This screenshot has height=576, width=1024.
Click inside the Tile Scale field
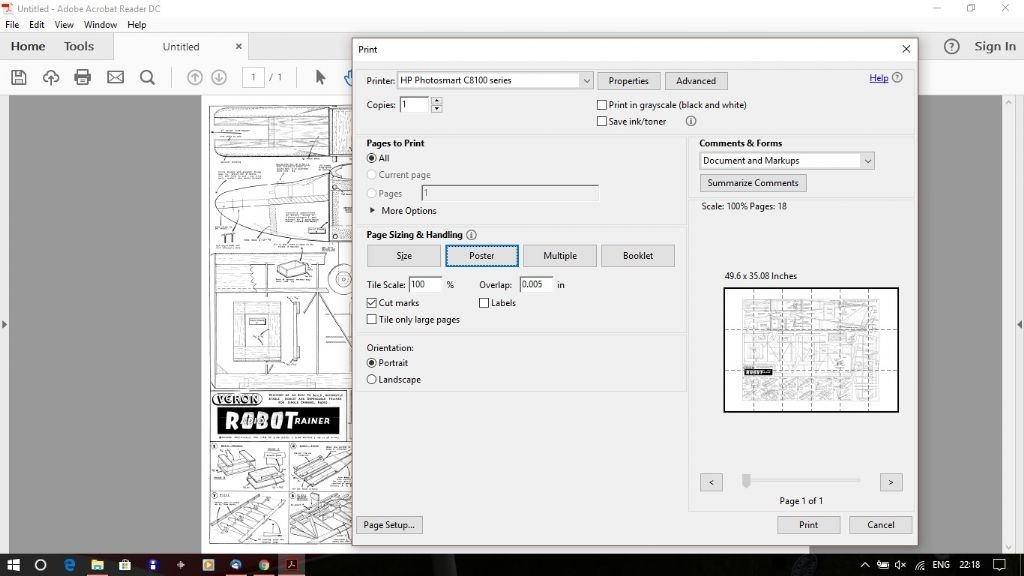click(x=427, y=284)
